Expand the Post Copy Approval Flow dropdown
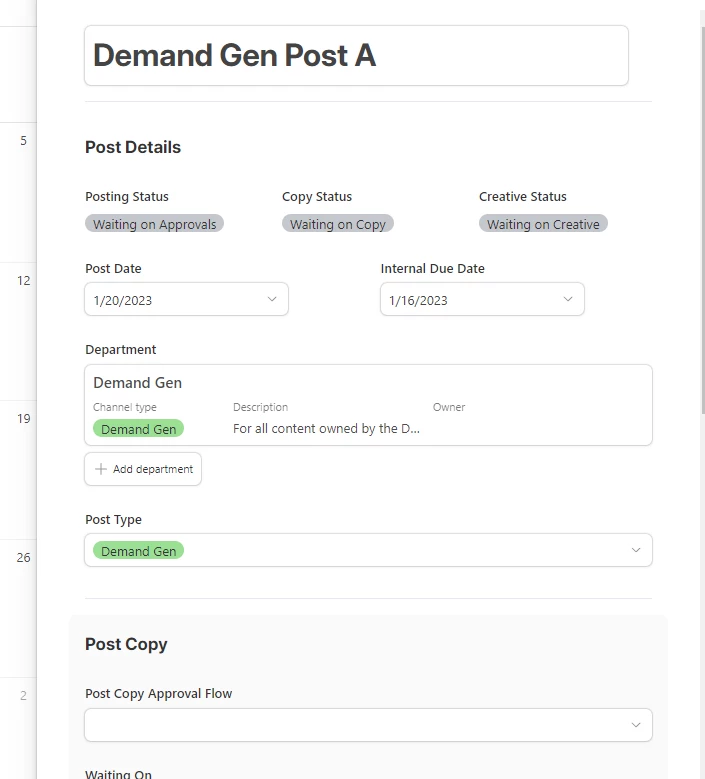 tap(636, 725)
